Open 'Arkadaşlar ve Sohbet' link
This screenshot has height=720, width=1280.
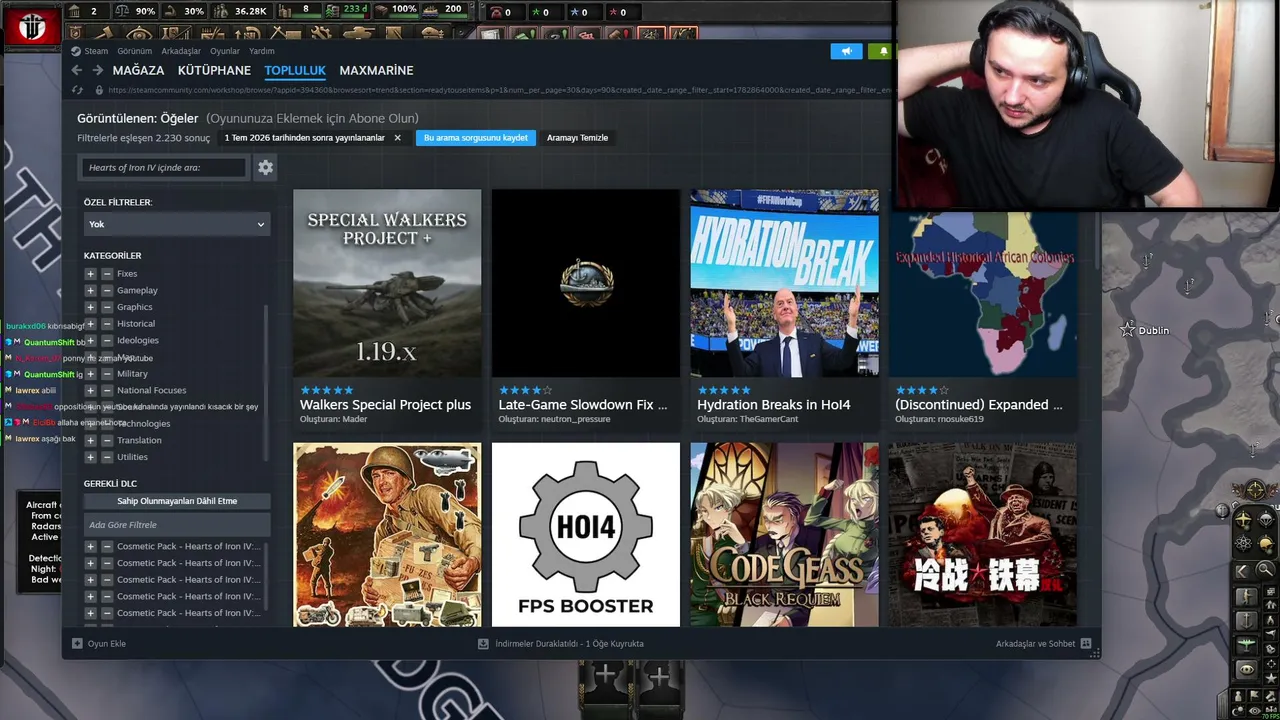1035,644
